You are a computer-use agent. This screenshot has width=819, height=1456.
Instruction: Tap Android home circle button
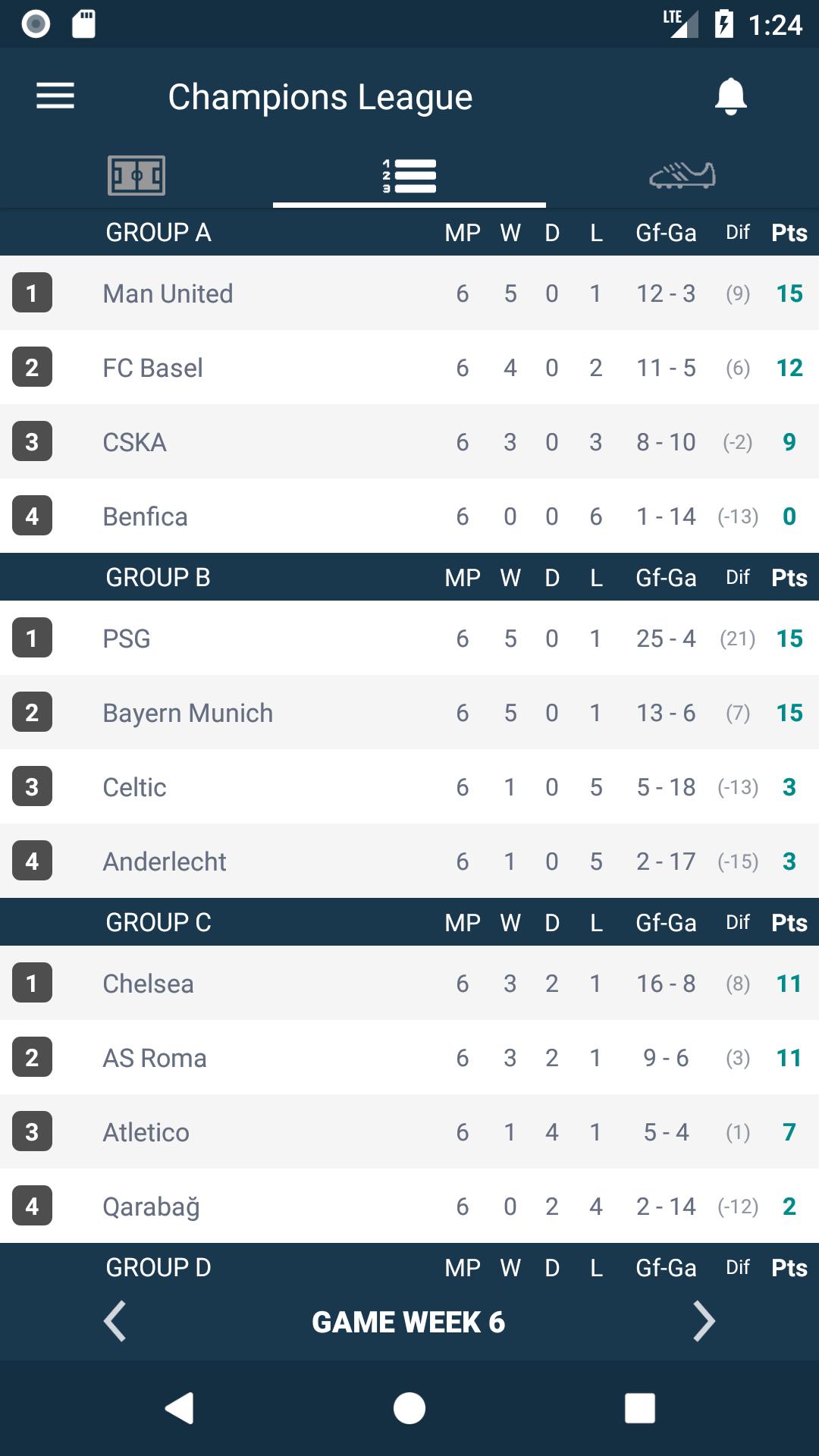(409, 1408)
